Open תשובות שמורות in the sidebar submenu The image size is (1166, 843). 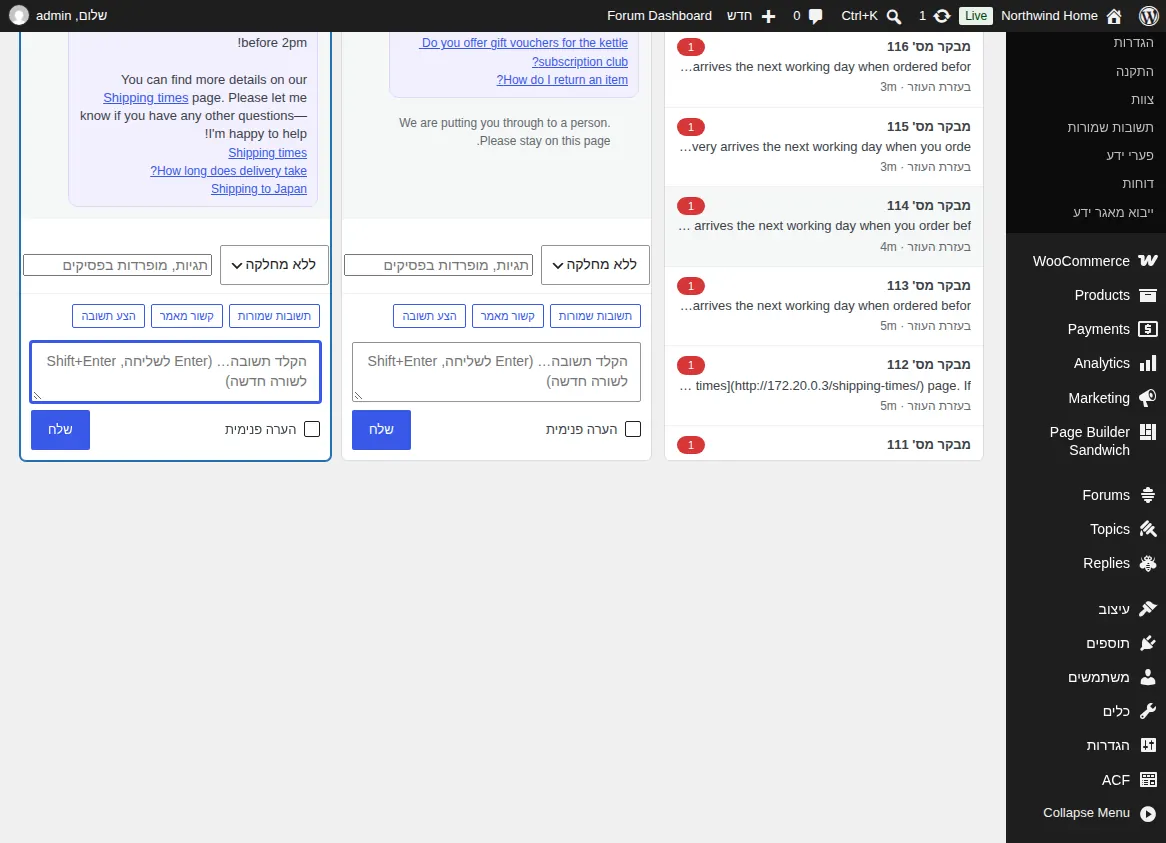[1110, 127]
